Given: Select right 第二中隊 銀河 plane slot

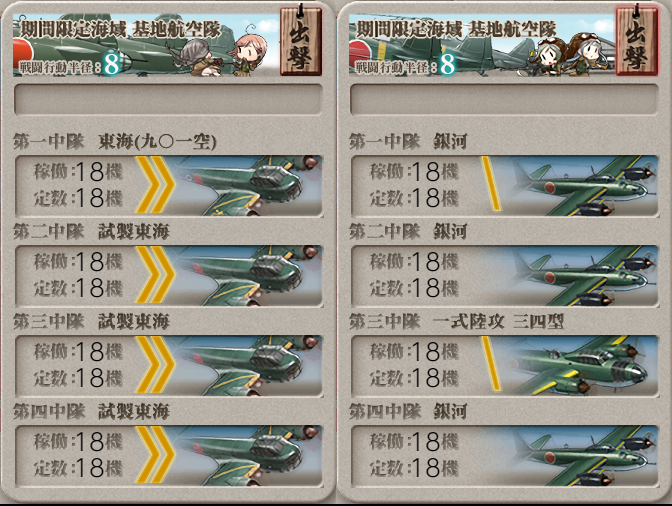Looking at the screenshot, I should pyautogui.click(x=505, y=276).
